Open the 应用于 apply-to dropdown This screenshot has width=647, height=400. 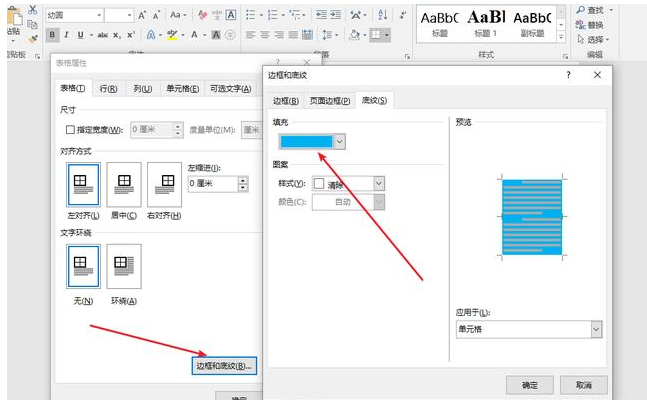click(596, 329)
